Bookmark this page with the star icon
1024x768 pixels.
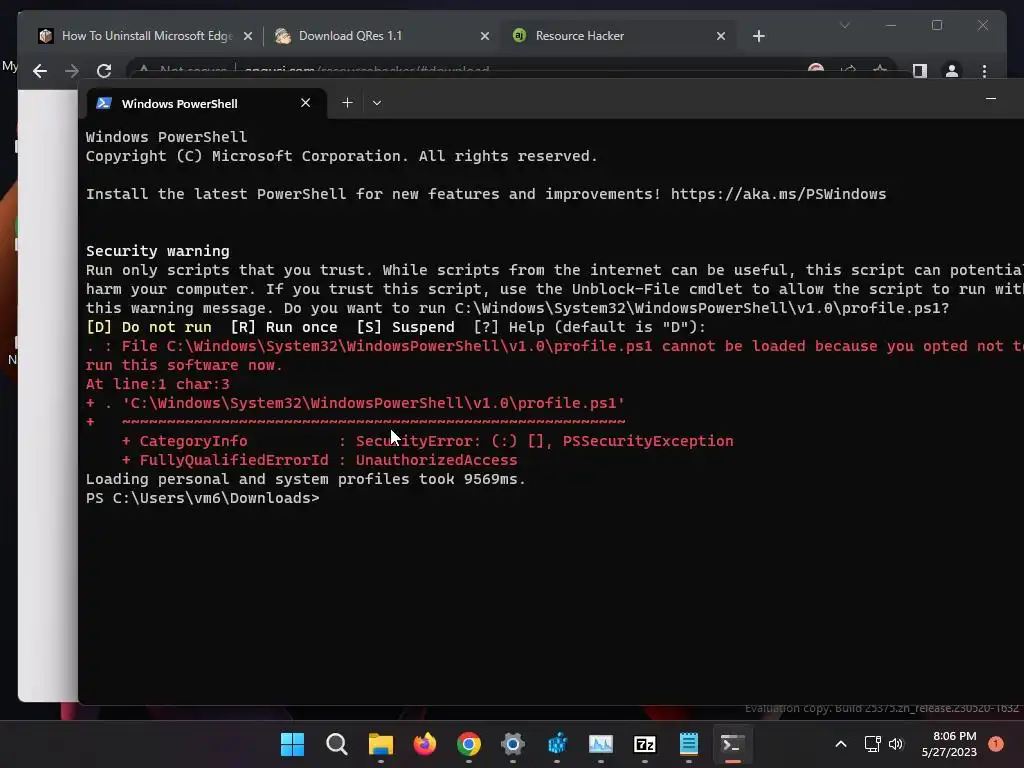pos(880,70)
